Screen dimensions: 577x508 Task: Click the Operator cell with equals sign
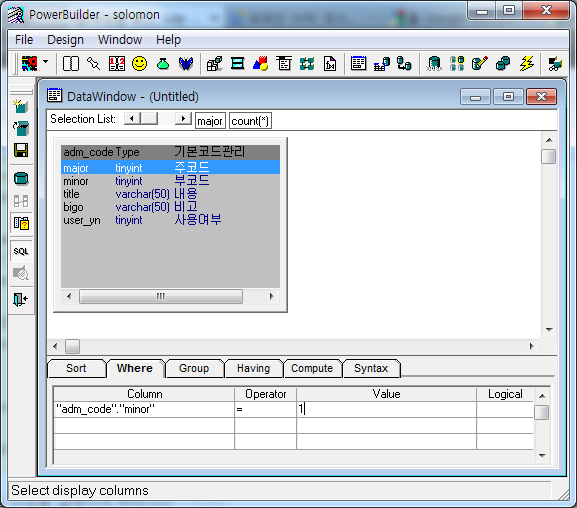point(265,409)
